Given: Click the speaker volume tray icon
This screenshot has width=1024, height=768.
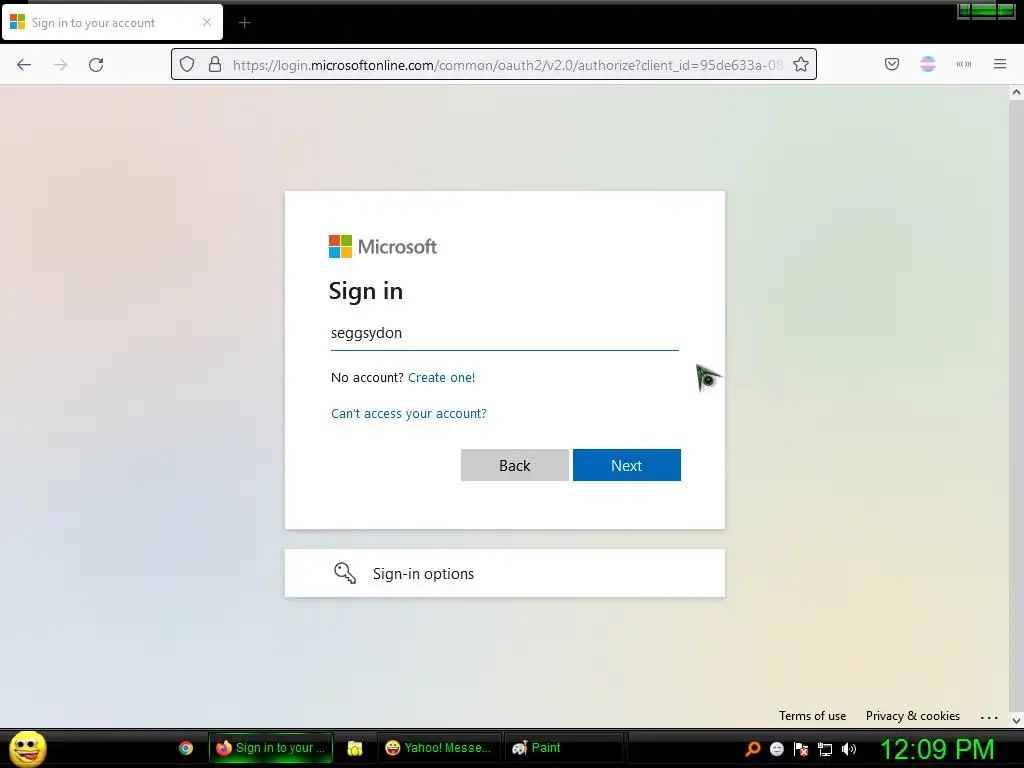Looking at the screenshot, I should [849, 749].
